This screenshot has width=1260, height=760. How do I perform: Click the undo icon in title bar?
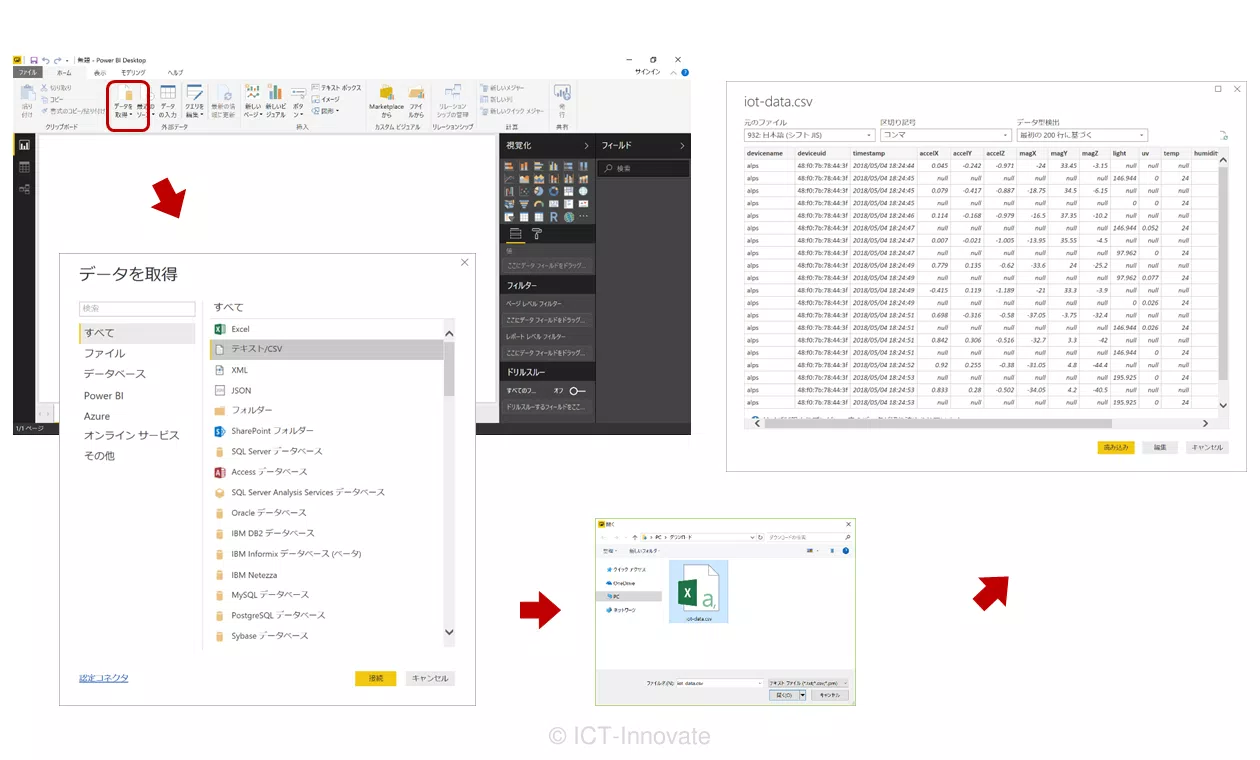[46, 60]
